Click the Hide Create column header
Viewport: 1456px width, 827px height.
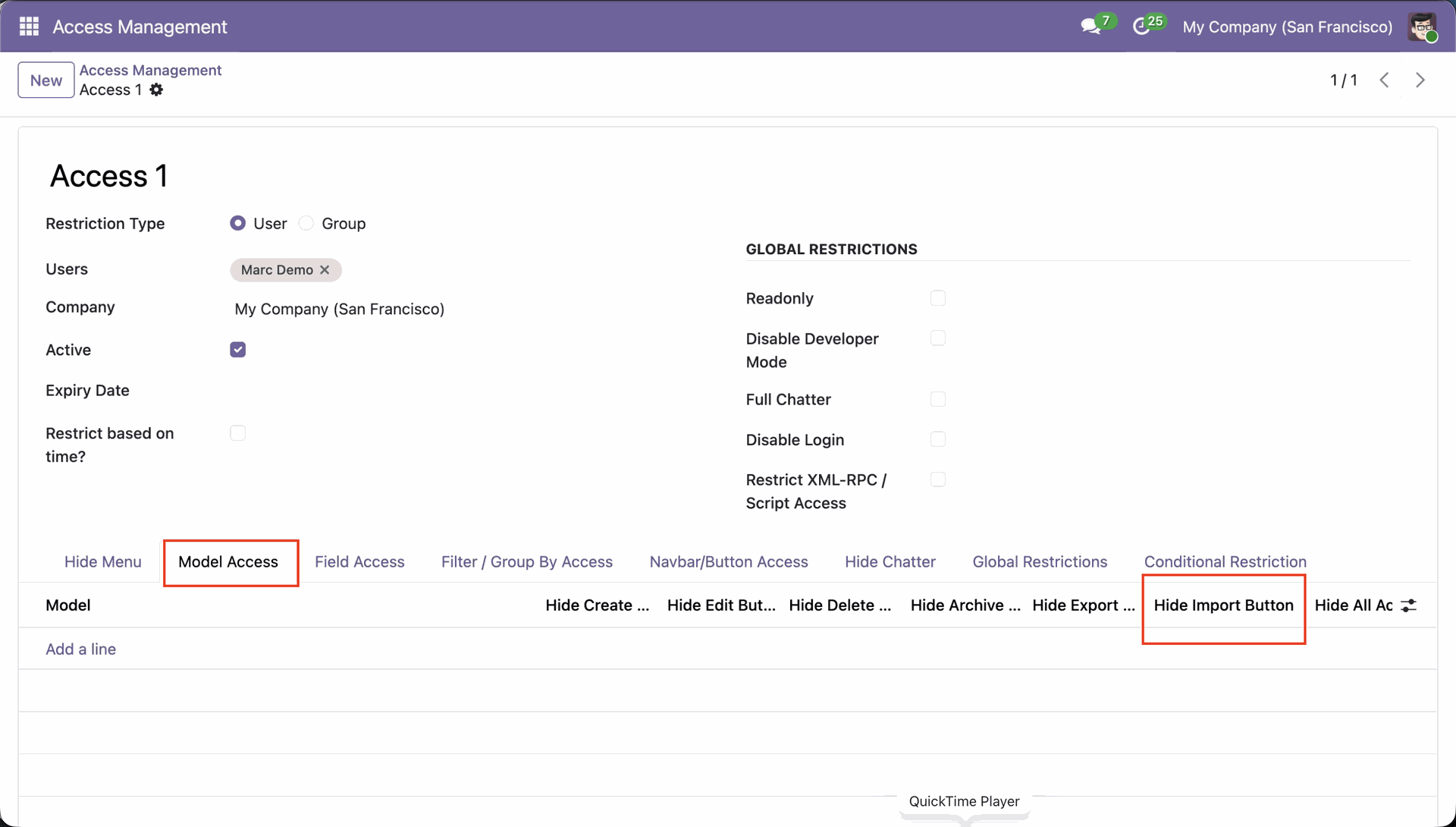pos(597,605)
